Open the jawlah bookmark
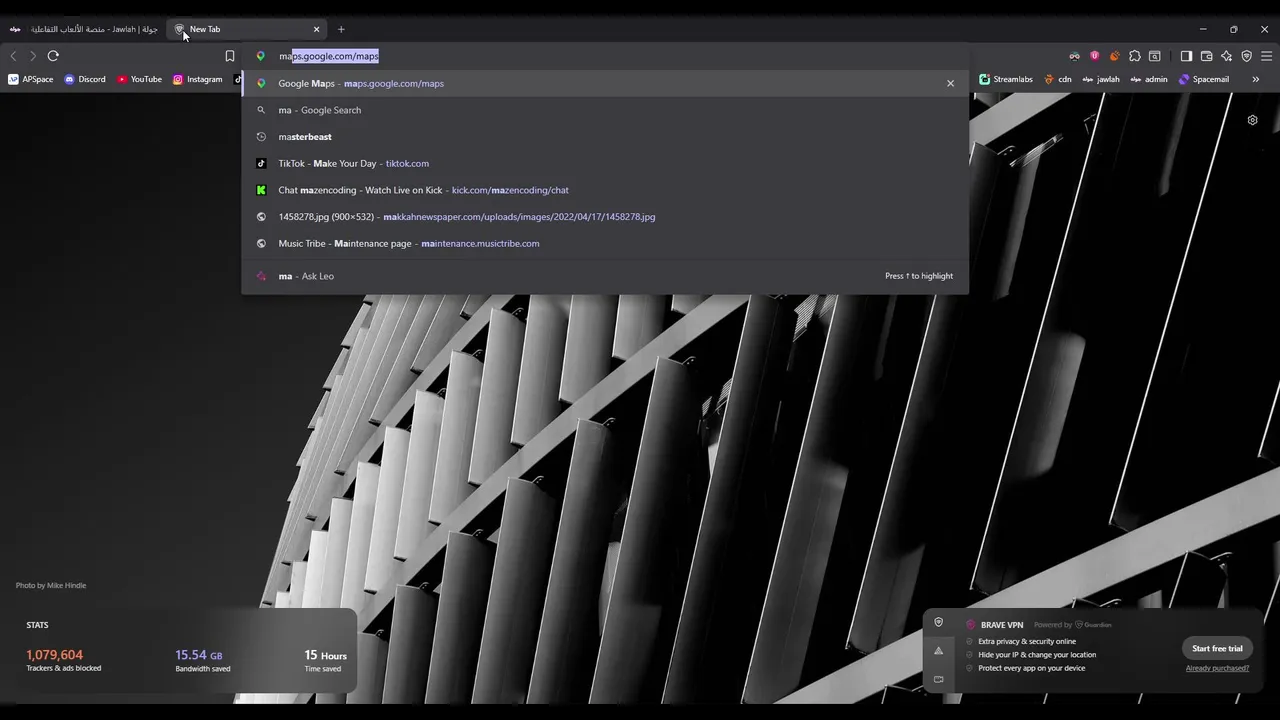Viewport: 1280px width, 720px height. coord(1101,79)
